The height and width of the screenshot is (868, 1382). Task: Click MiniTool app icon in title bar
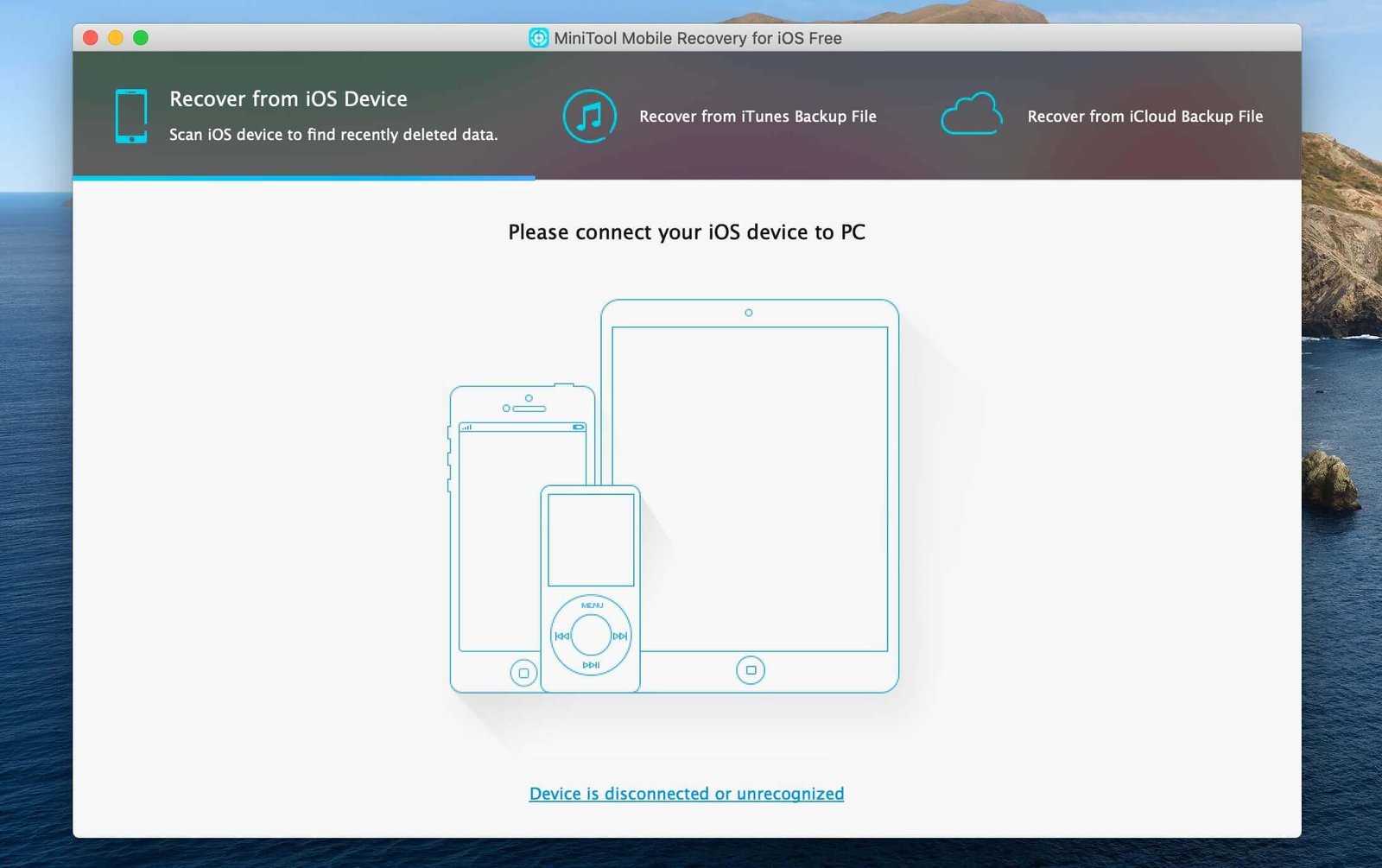[538, 38]
